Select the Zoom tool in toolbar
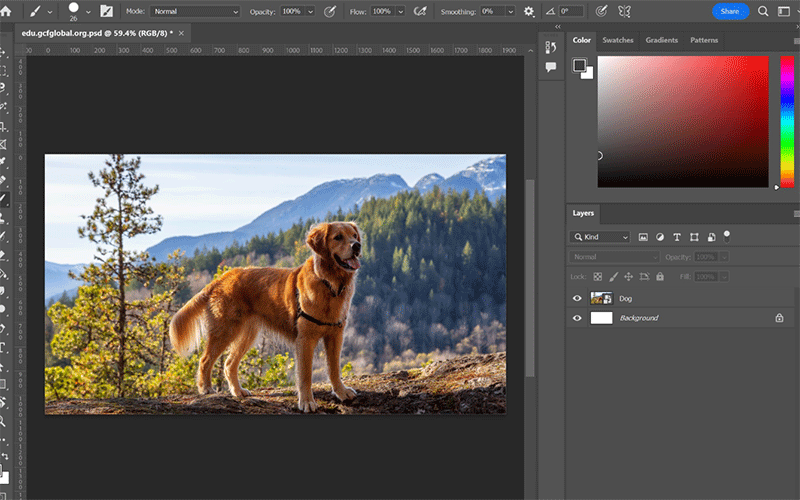The width and height of the screenshot is (800, 500). click(x=3, y=421)
